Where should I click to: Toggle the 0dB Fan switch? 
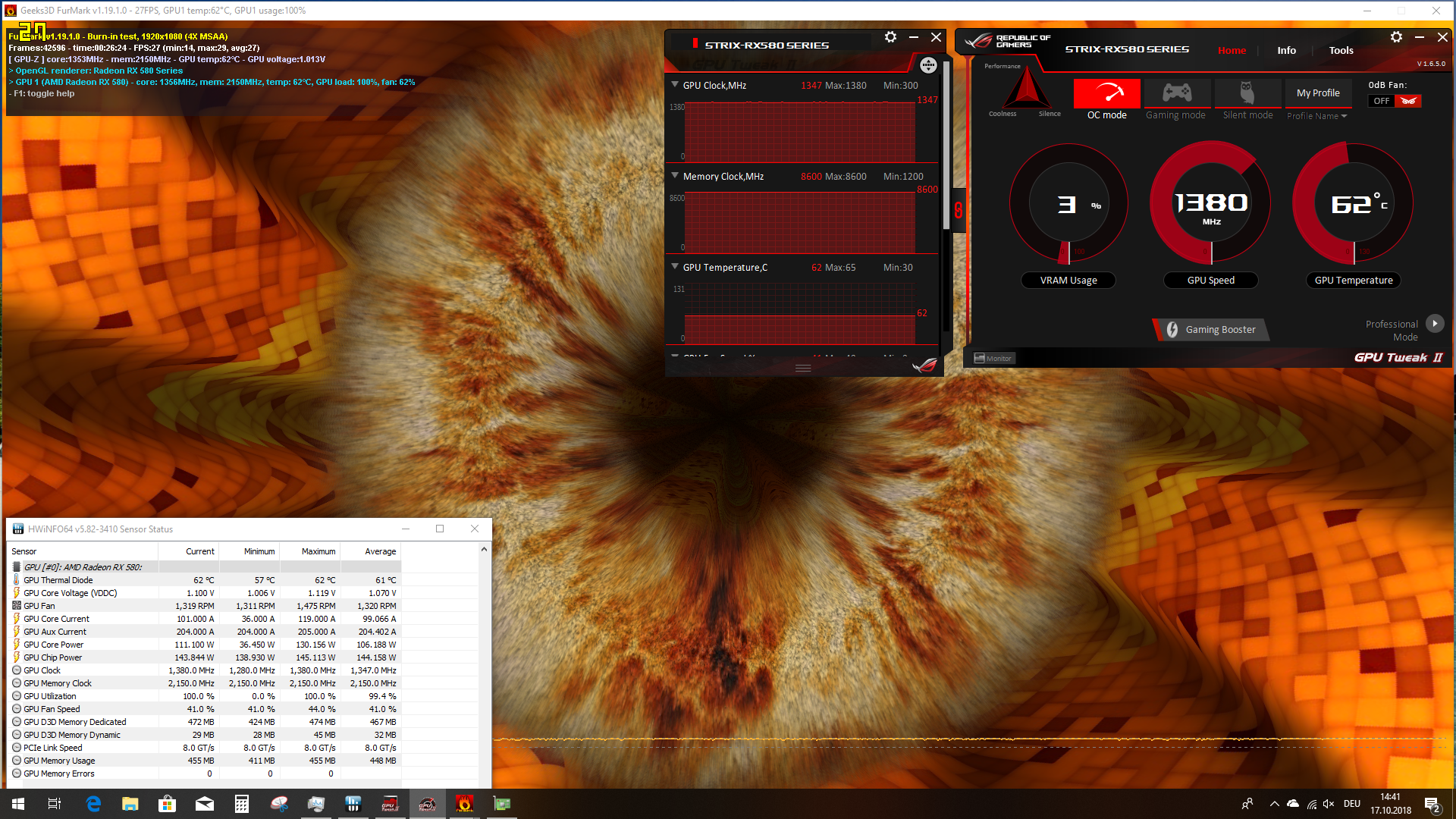pyautogui.click(x=1395, y=101)
